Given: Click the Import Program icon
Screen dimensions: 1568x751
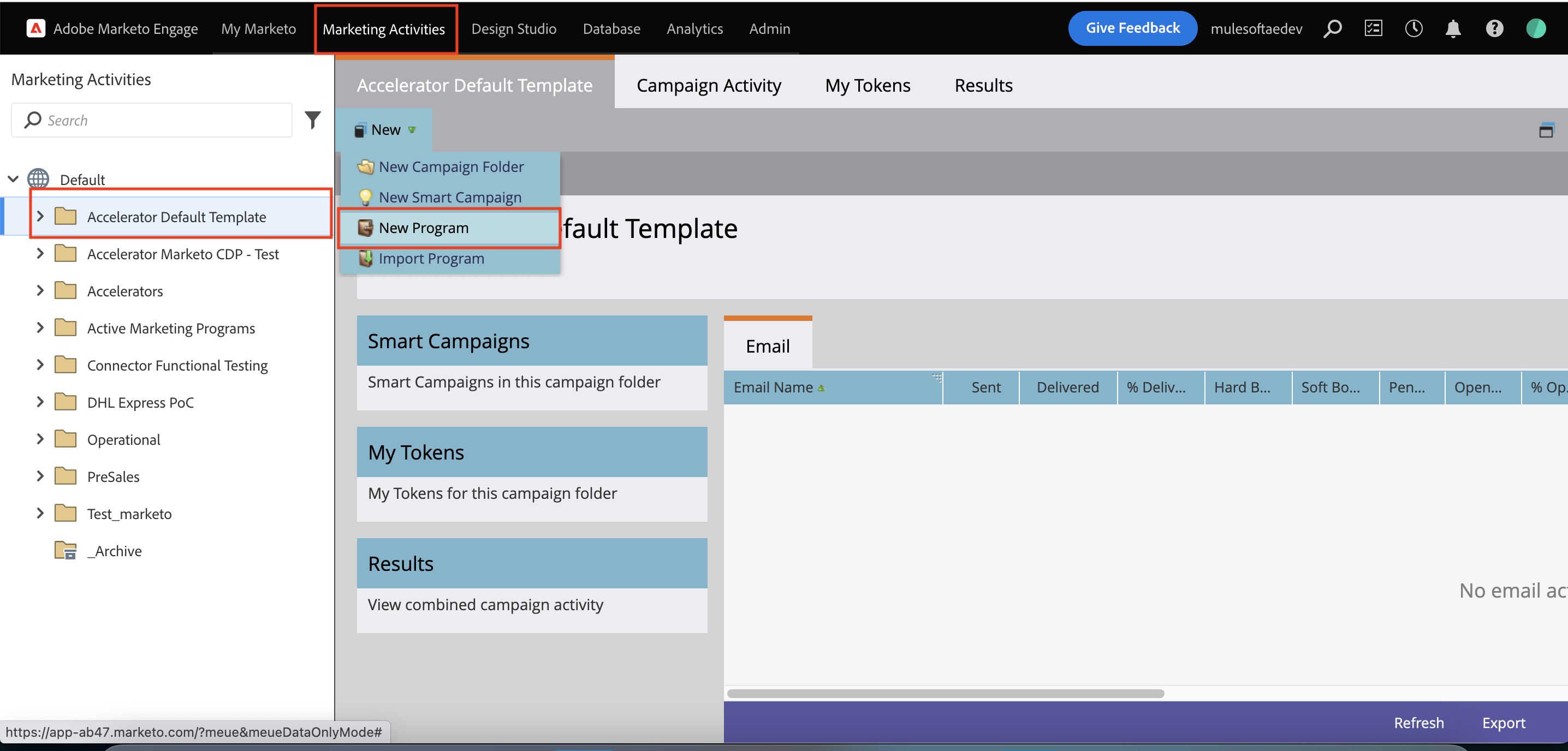Looking at the screenshot, I should pos(365,258).
